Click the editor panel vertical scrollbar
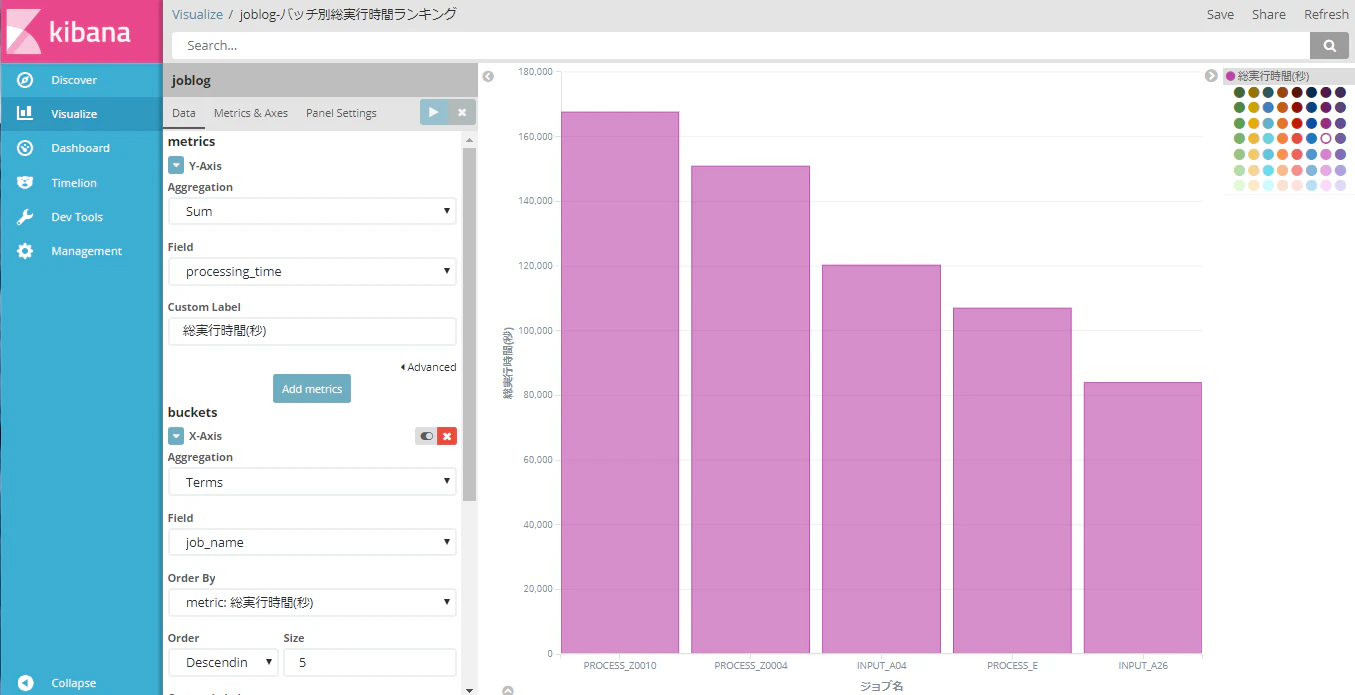The height and width of the screenshot is (695, 1355). pyautogui.click(x=469, y=324)
